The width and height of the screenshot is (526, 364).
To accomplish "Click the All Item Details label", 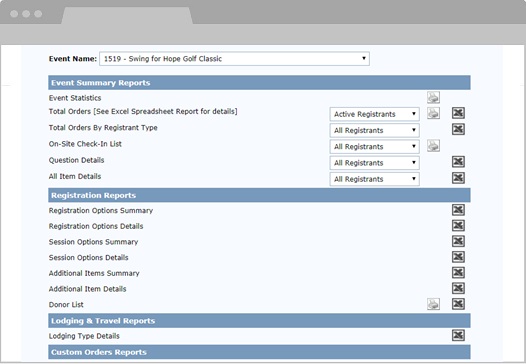I will coord(75,176).
